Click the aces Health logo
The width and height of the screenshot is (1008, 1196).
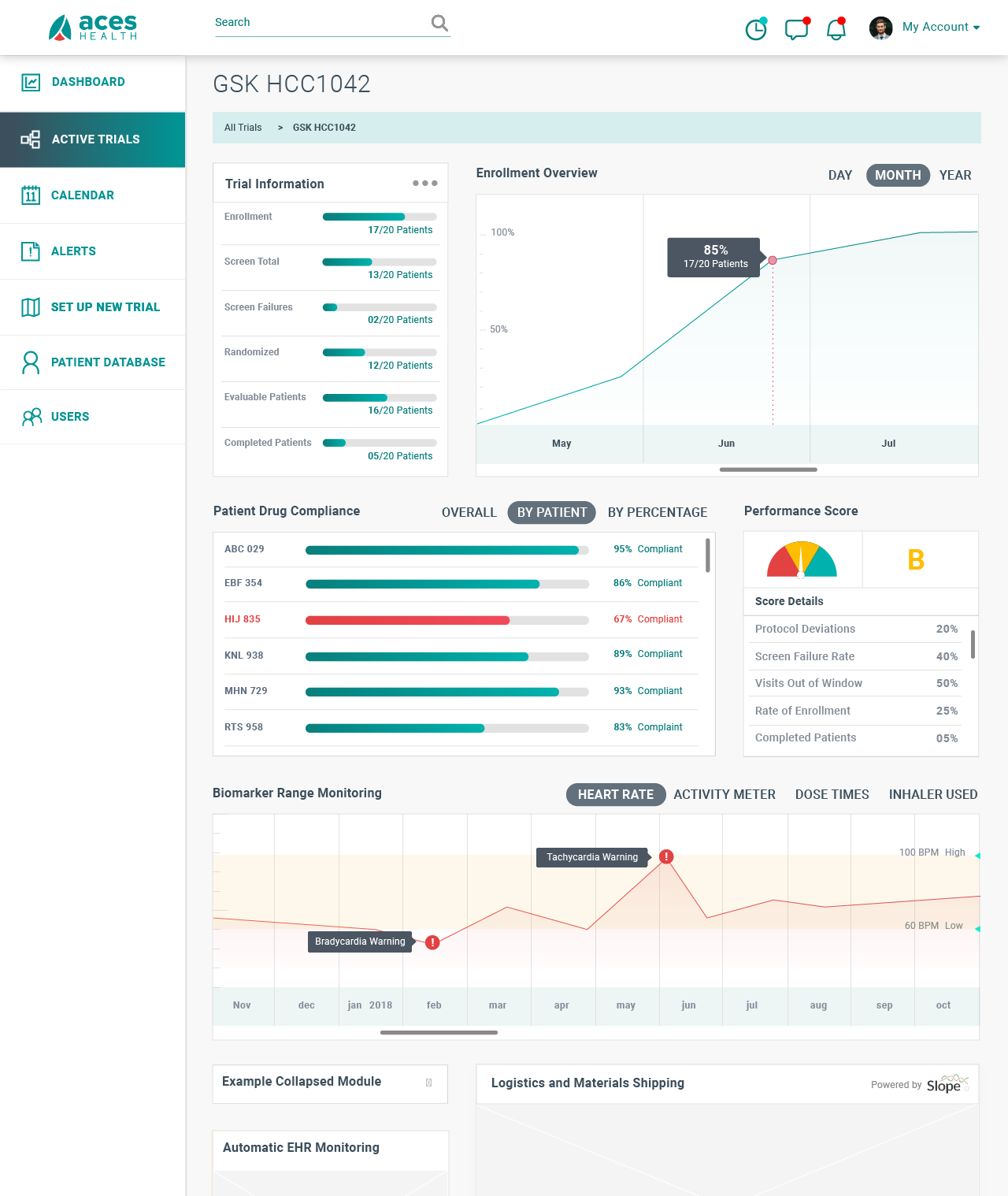[93, 28]
